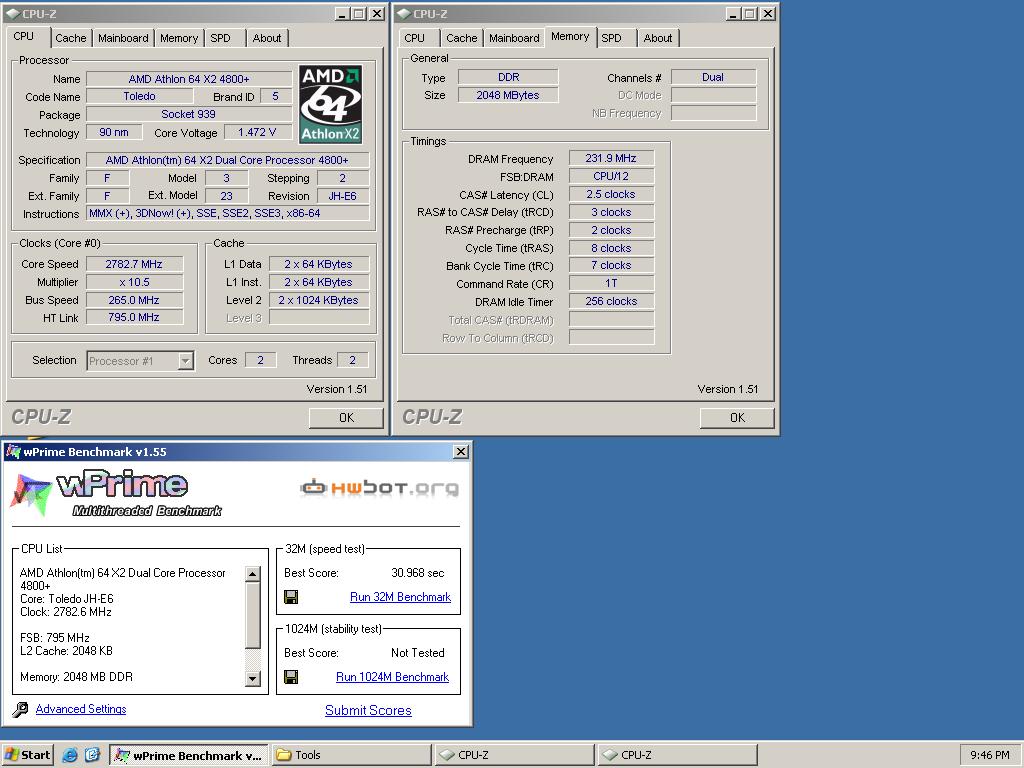Screen dimensions: 1024x768
Task: Click the DRAM Idle Timer 256 clocks value
Action: click(611, 301)
